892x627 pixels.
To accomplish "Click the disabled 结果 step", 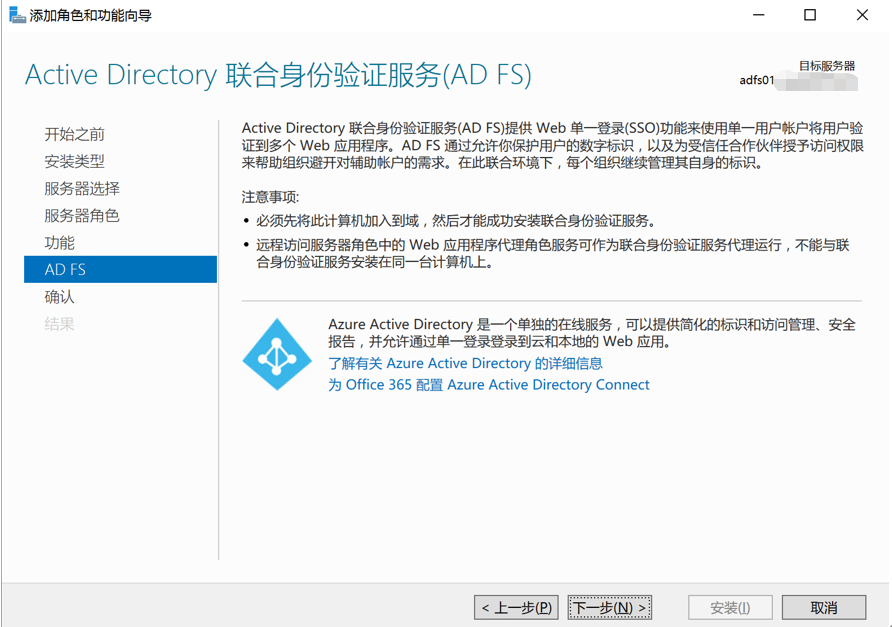I will [60, 324].
